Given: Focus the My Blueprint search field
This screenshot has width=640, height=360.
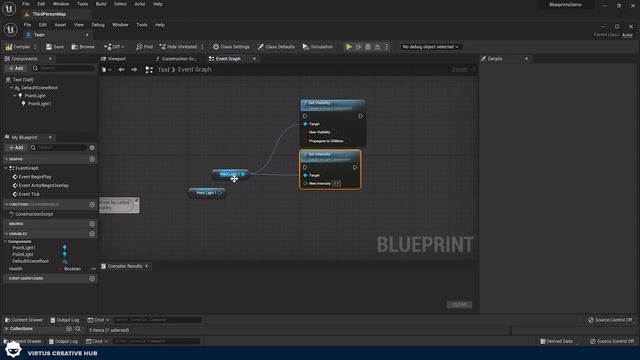Looking at the screenshot, I should coord(58,147).
